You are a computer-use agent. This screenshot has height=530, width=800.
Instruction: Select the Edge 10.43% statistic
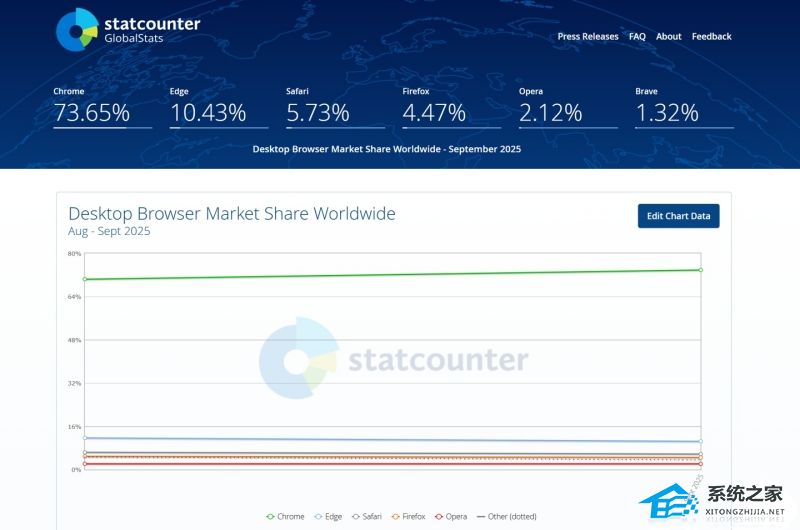coord(218,107)
